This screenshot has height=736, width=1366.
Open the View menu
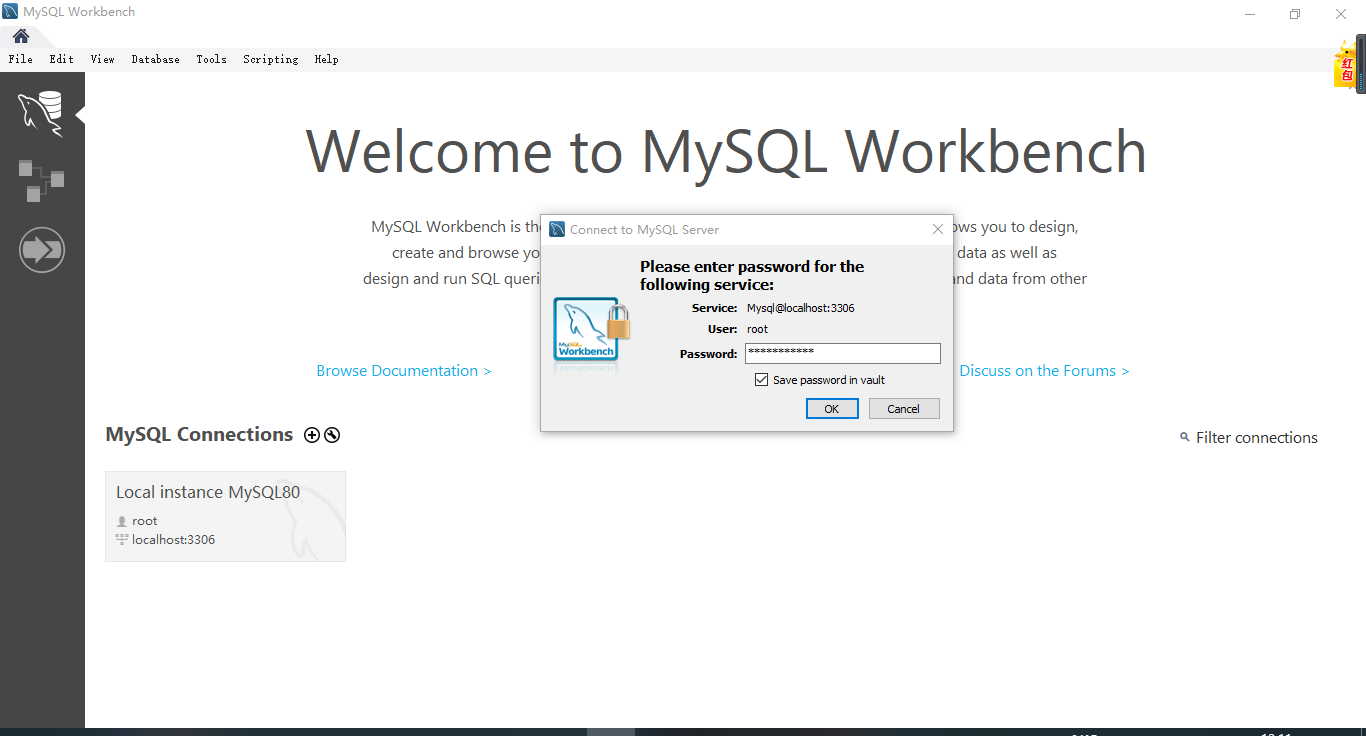coord(103,59)
